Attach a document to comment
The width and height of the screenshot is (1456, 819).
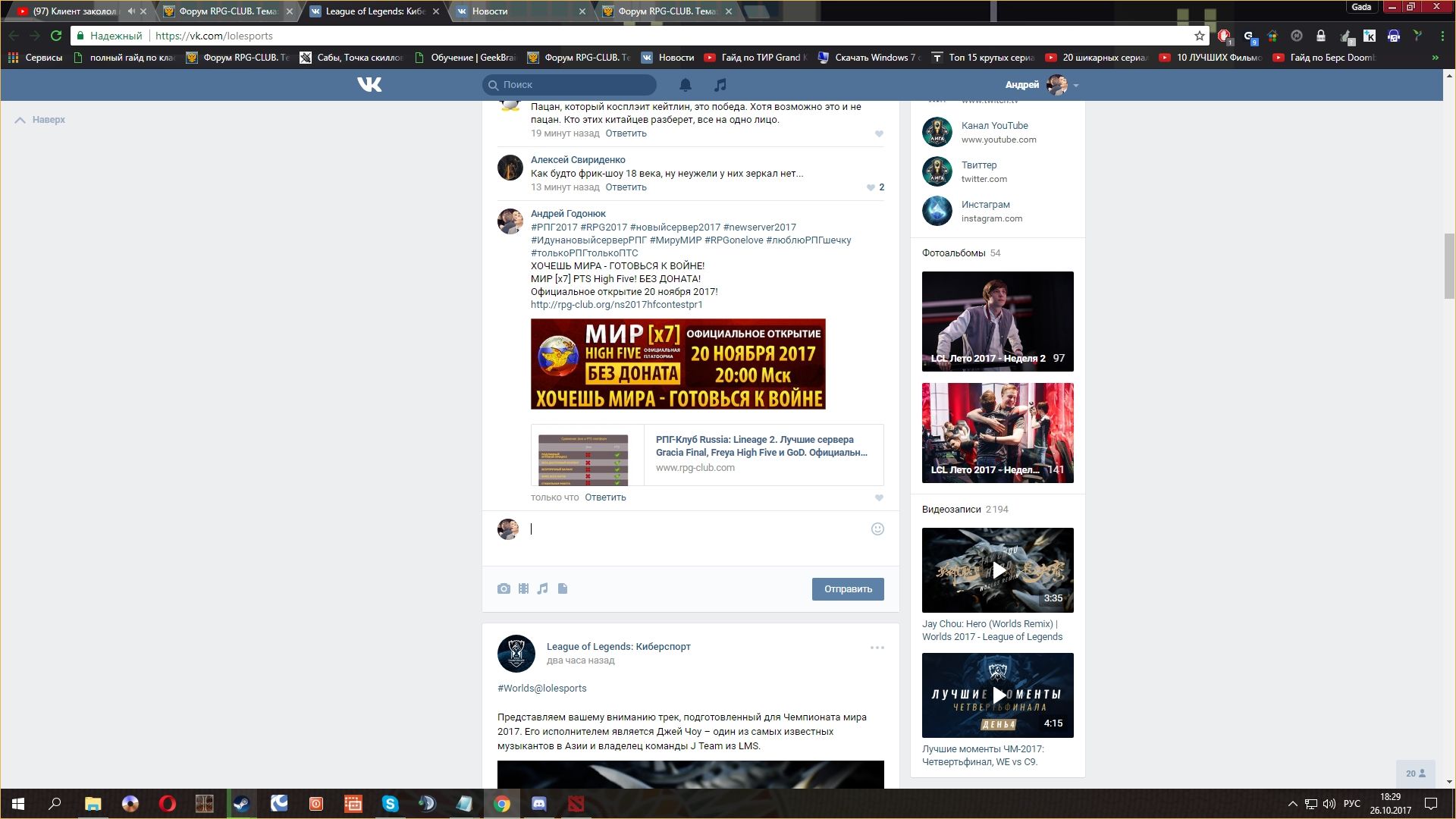[x=563, y=588]
